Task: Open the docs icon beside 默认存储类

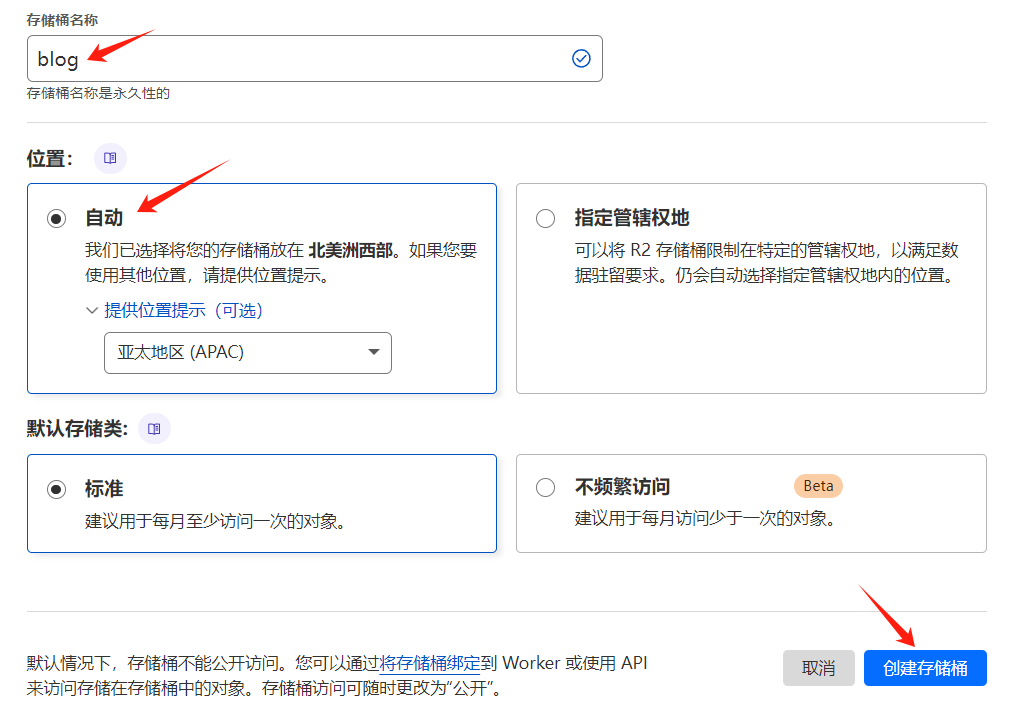Action: coord(154,429)
